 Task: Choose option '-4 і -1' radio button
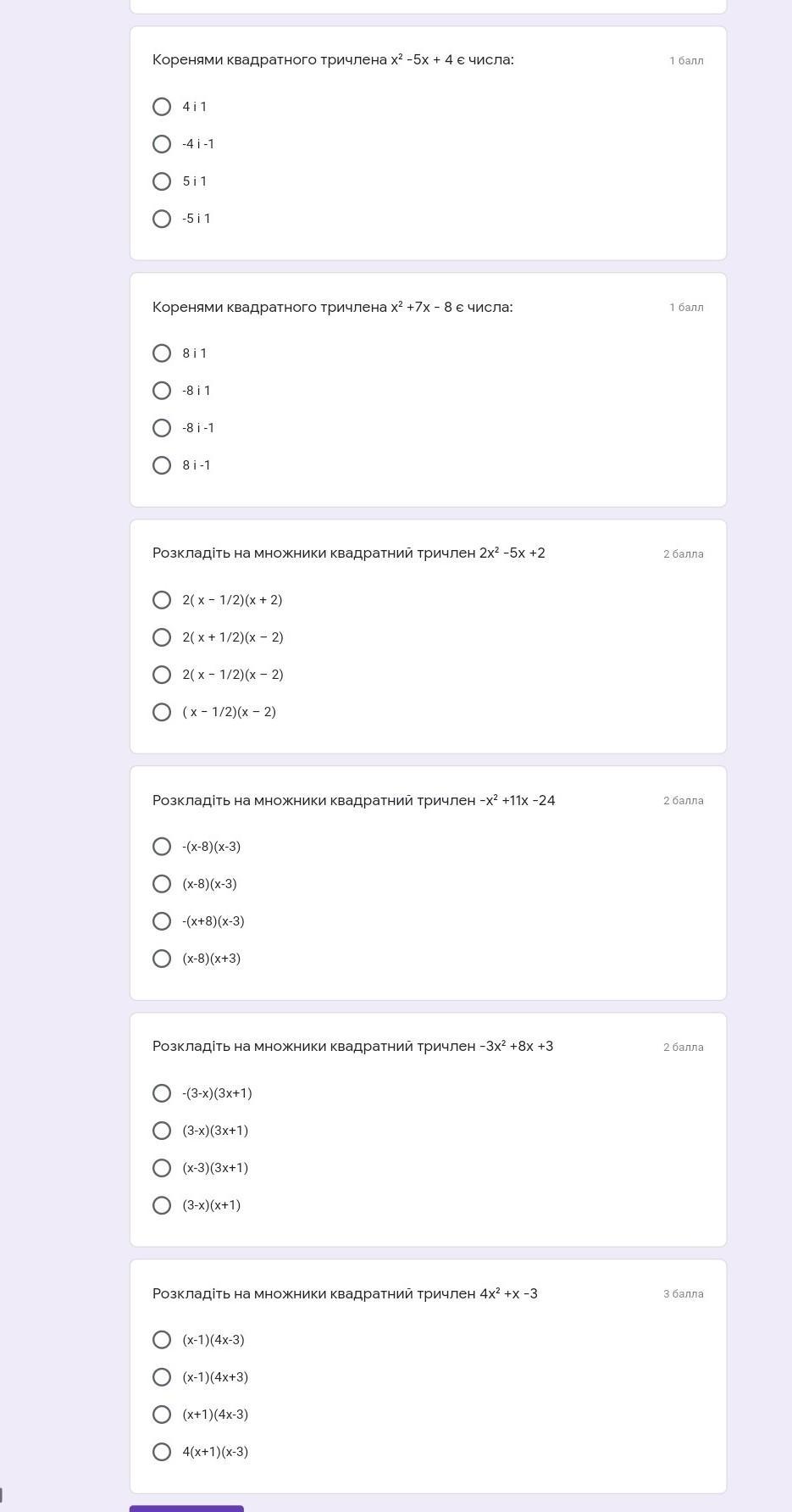(x=162, y=144)
